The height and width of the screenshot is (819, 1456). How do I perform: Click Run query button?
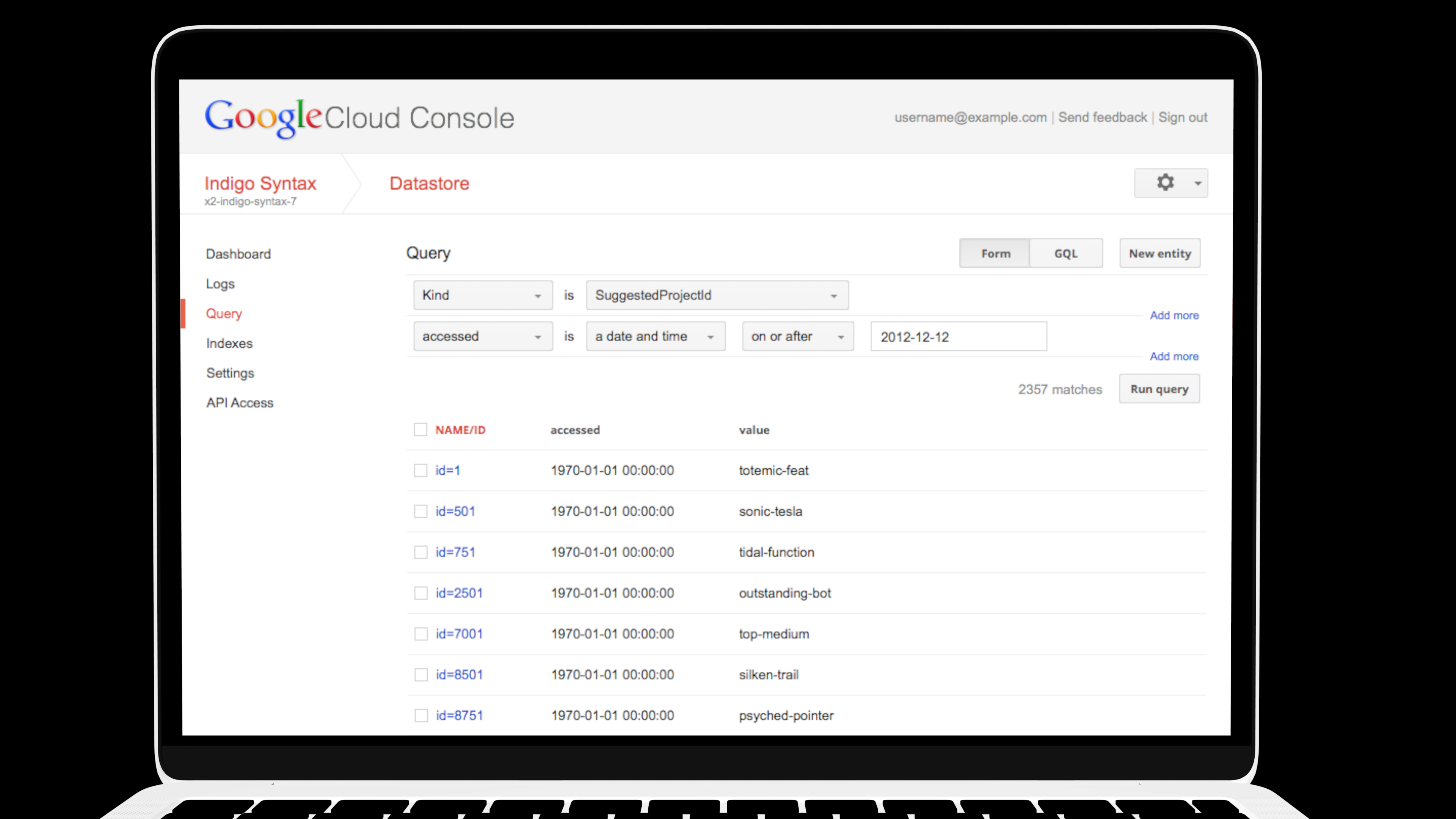point(1159,389)
